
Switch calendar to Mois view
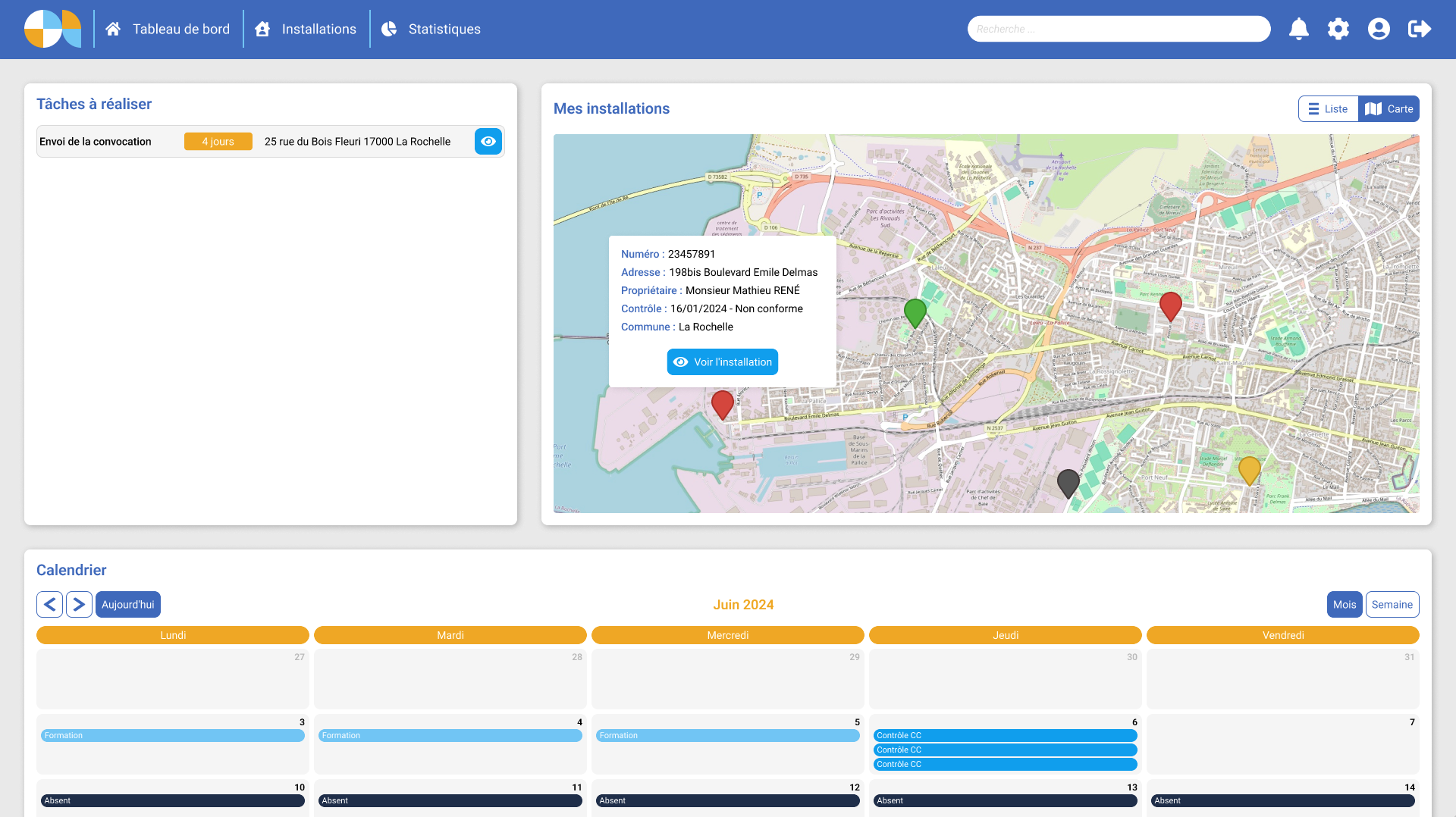1345,604
